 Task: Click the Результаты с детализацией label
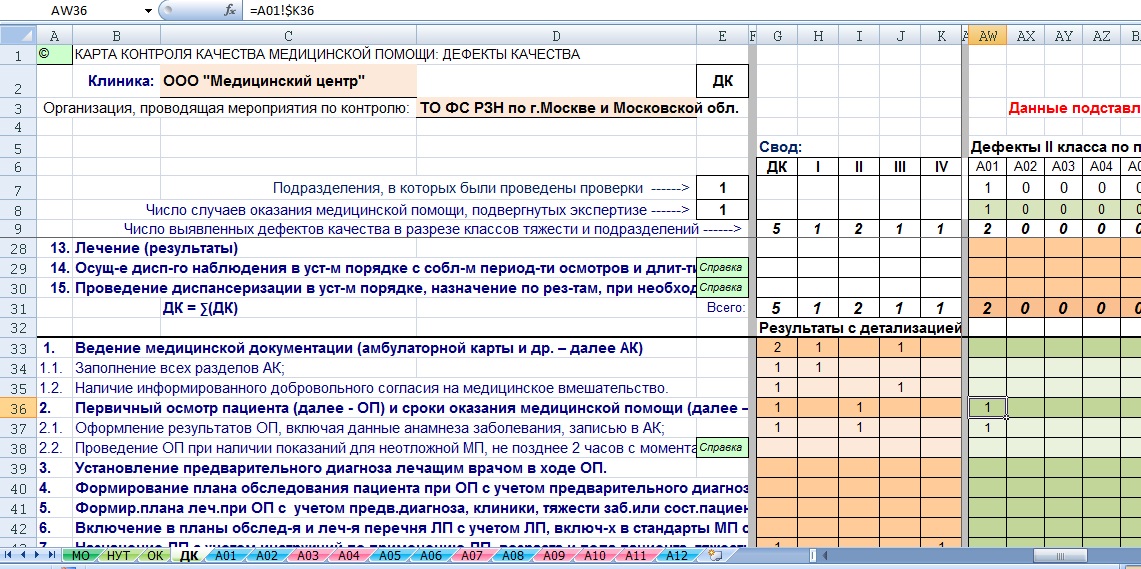(x=860, y=327)
